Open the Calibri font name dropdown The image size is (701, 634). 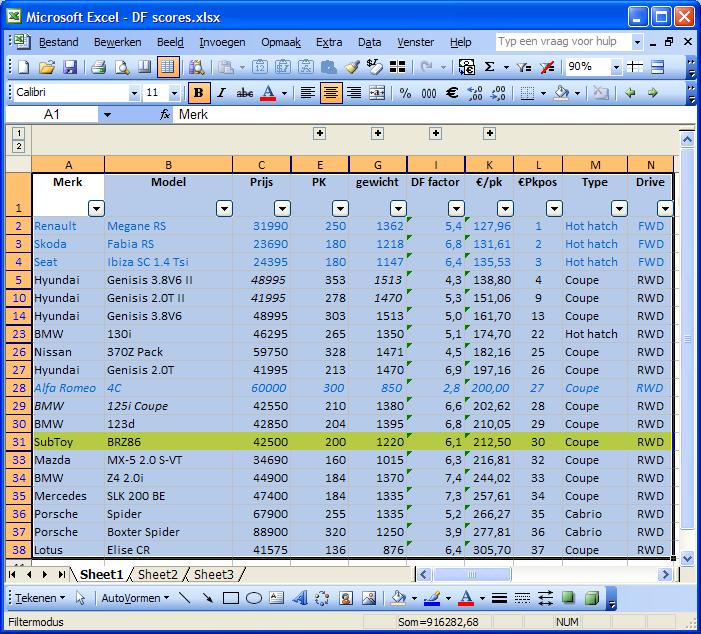[x=134, y=93]
